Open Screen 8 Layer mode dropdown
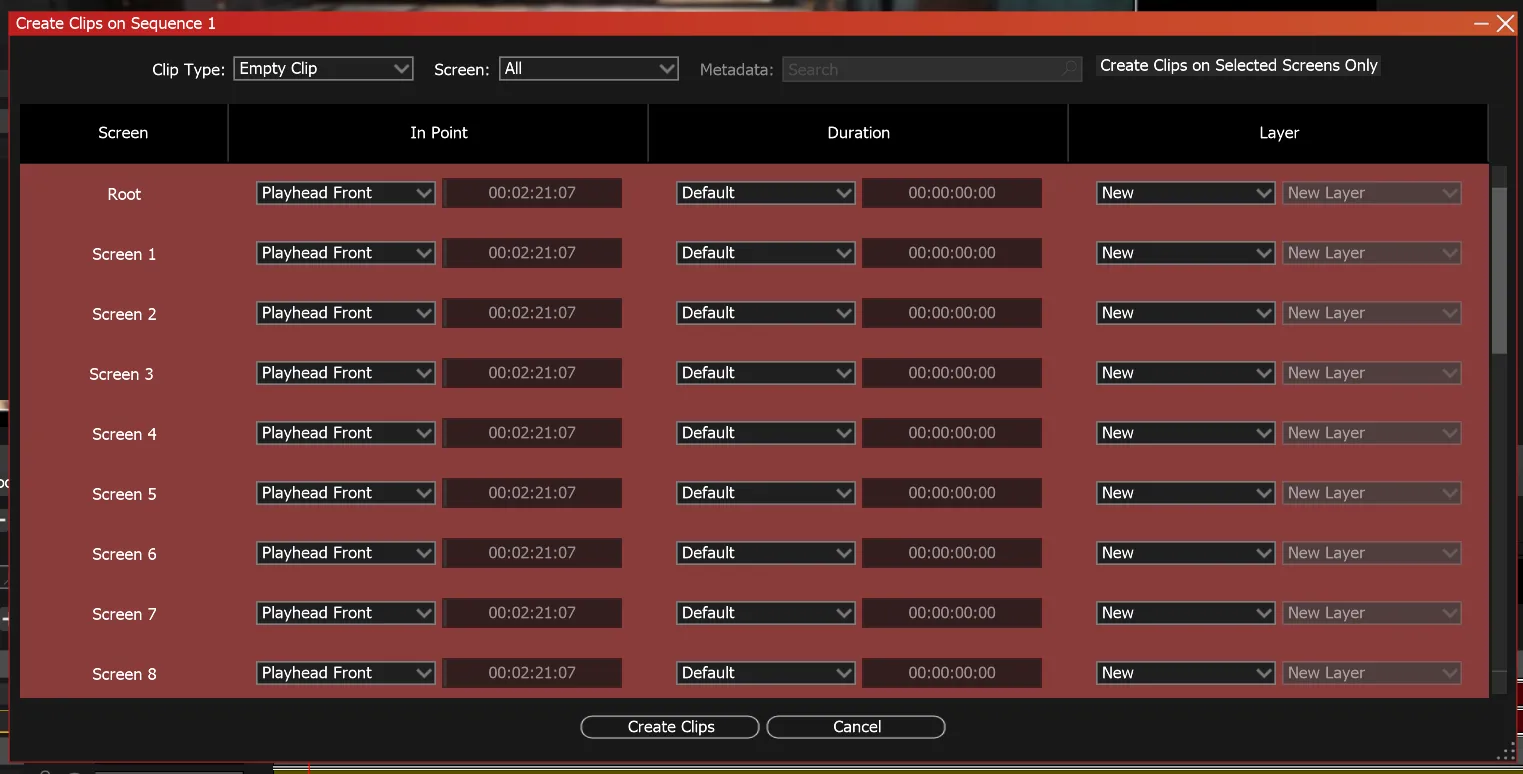 tap(1186, 673)
